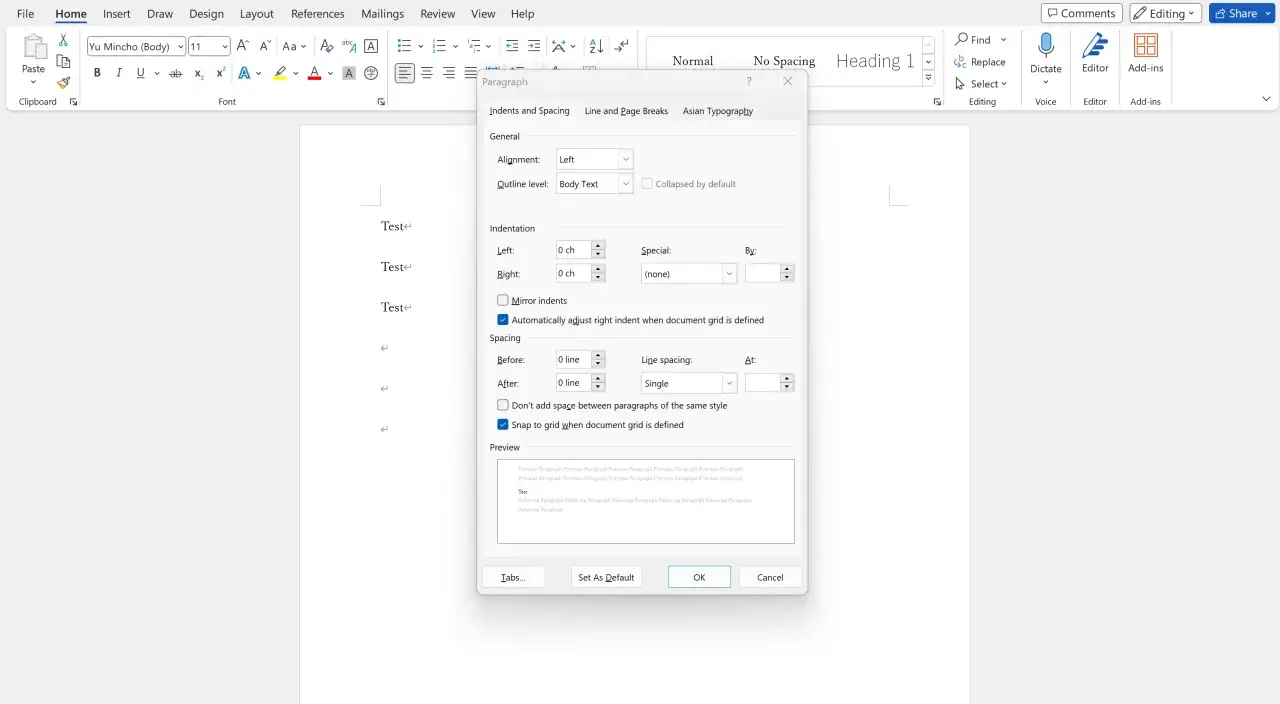Open Add-ins
This screenshot has height=704, width=1280.
point(1146,53)
